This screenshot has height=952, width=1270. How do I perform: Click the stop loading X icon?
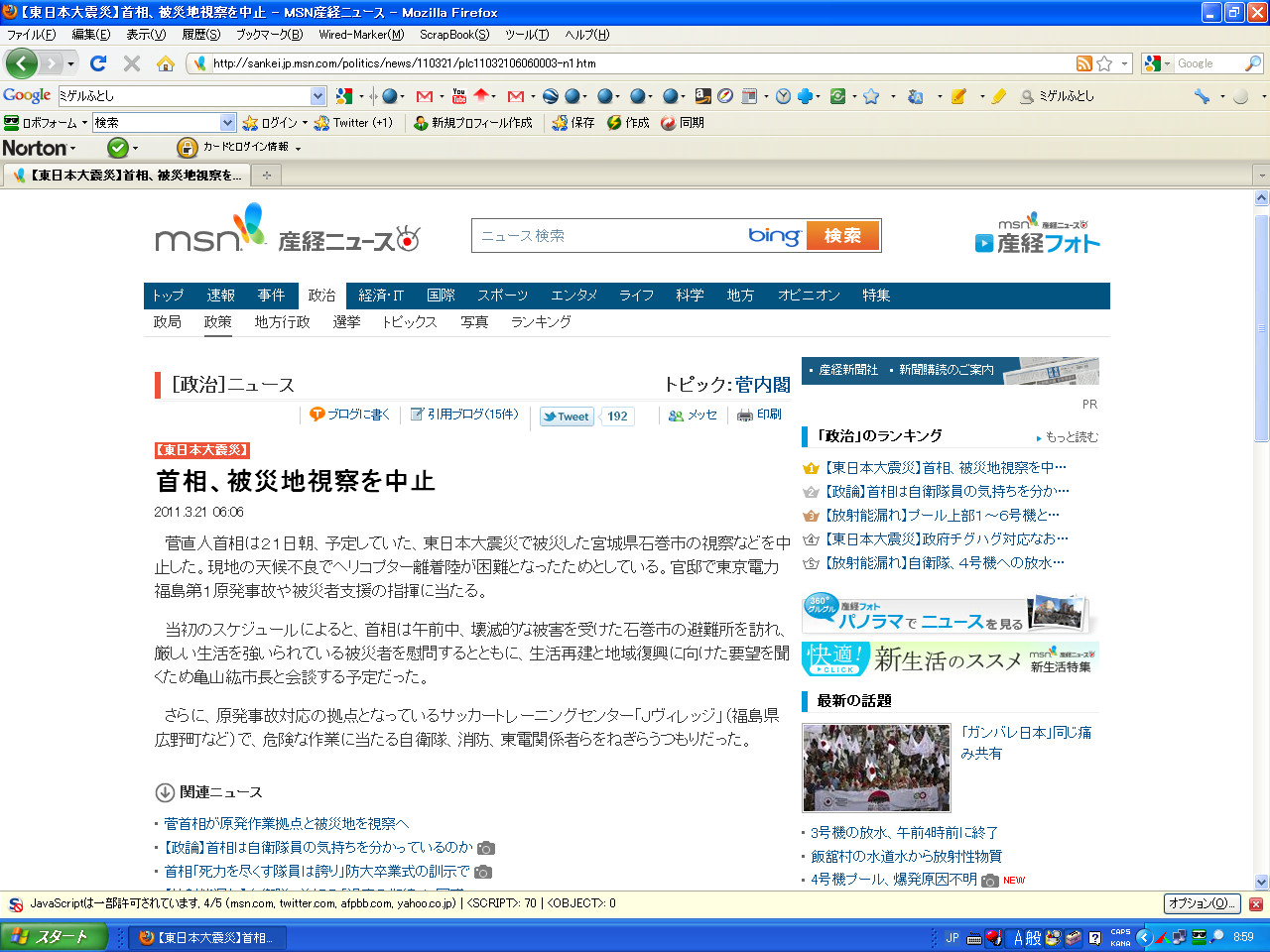[132, 63]
